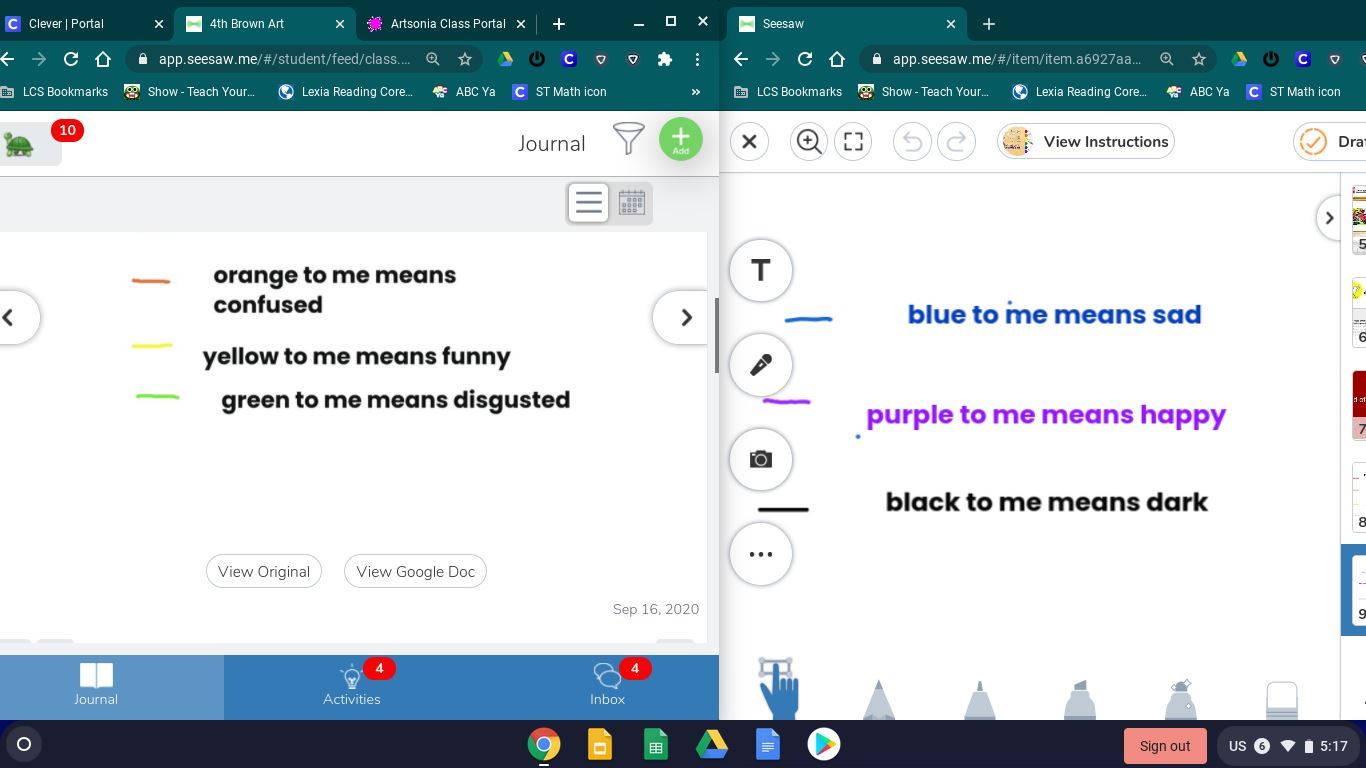Screen dimensions: 1366x768
Task: Enter fullscreen canvas mode
Action: 853,142
